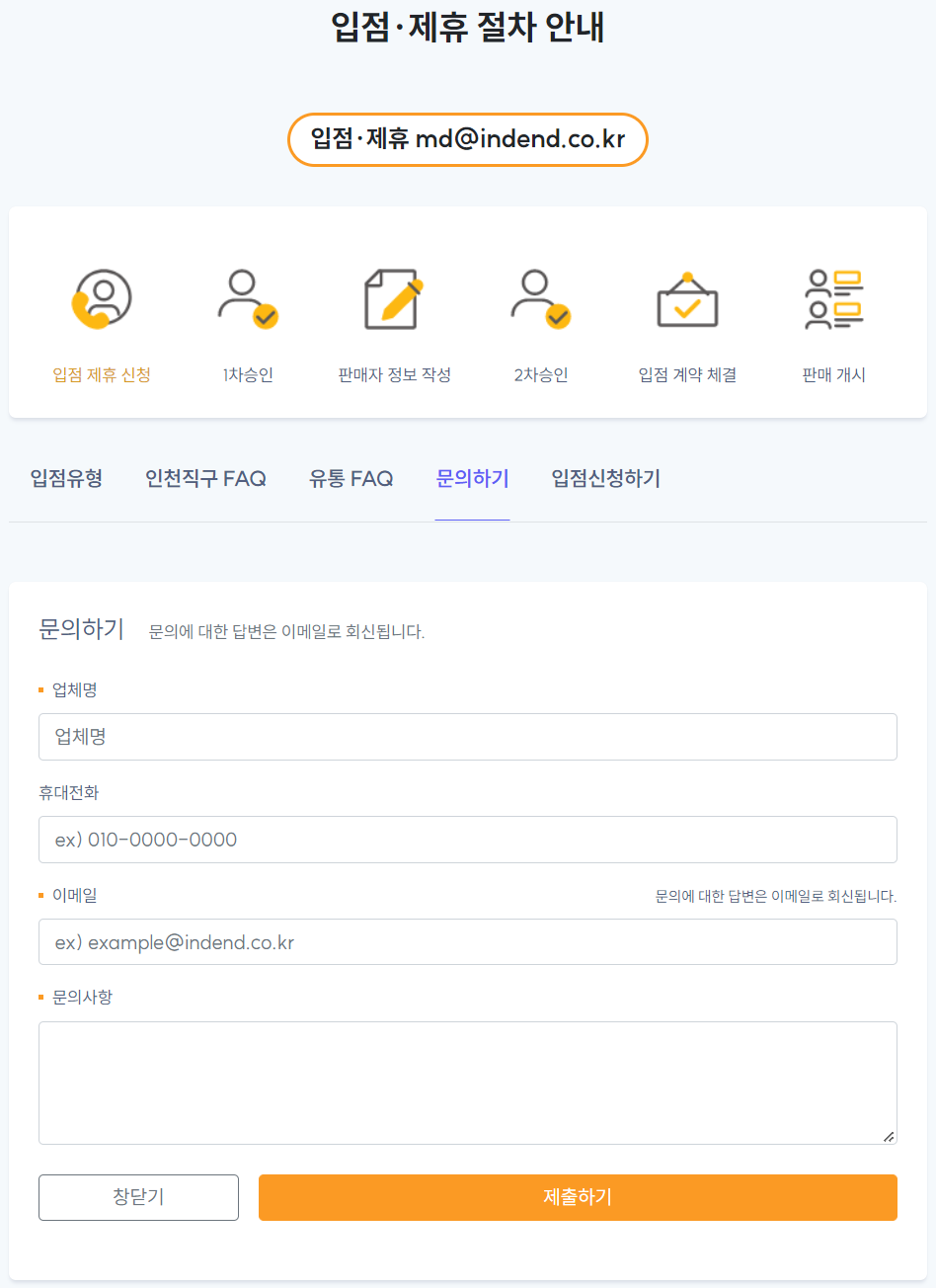Click the 입점 계약 체결 sign icon

687,299
